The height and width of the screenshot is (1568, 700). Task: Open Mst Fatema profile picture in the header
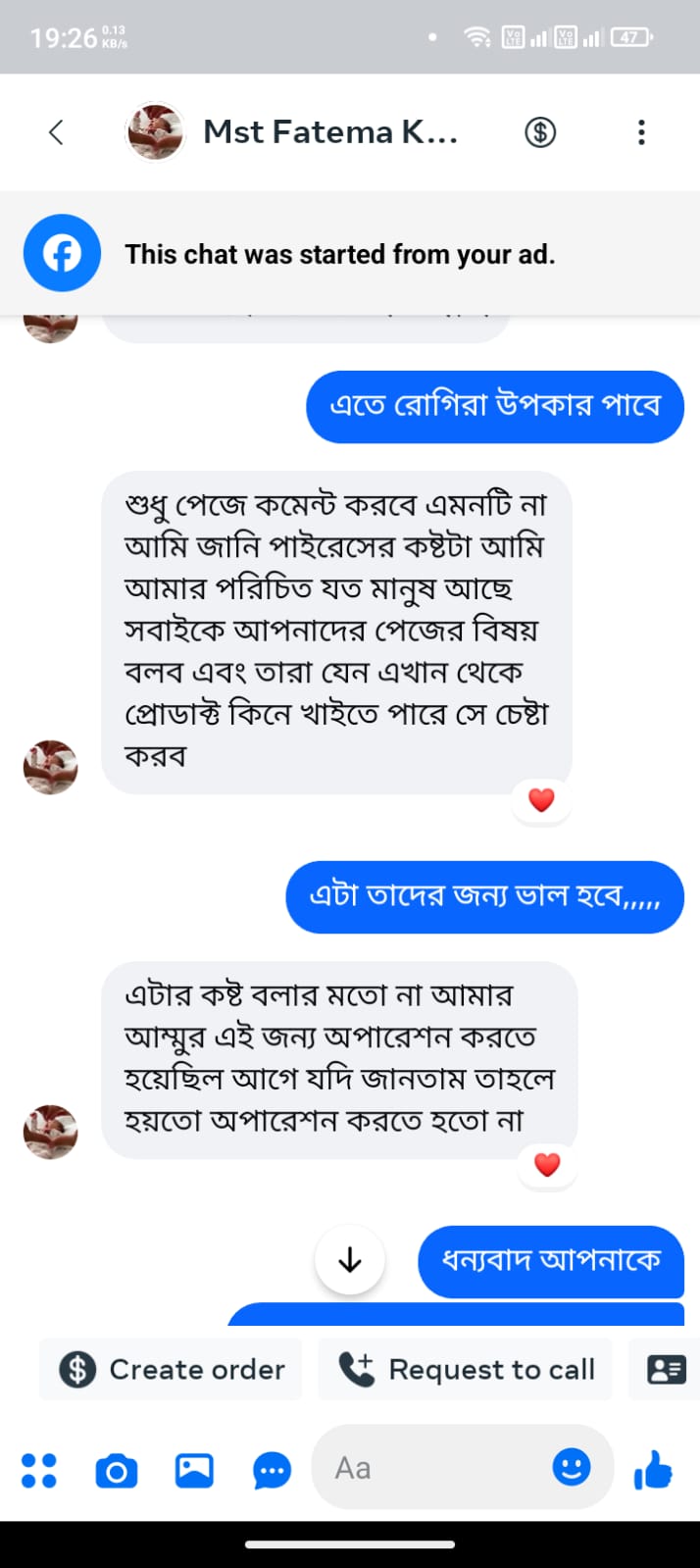point(155,132)
